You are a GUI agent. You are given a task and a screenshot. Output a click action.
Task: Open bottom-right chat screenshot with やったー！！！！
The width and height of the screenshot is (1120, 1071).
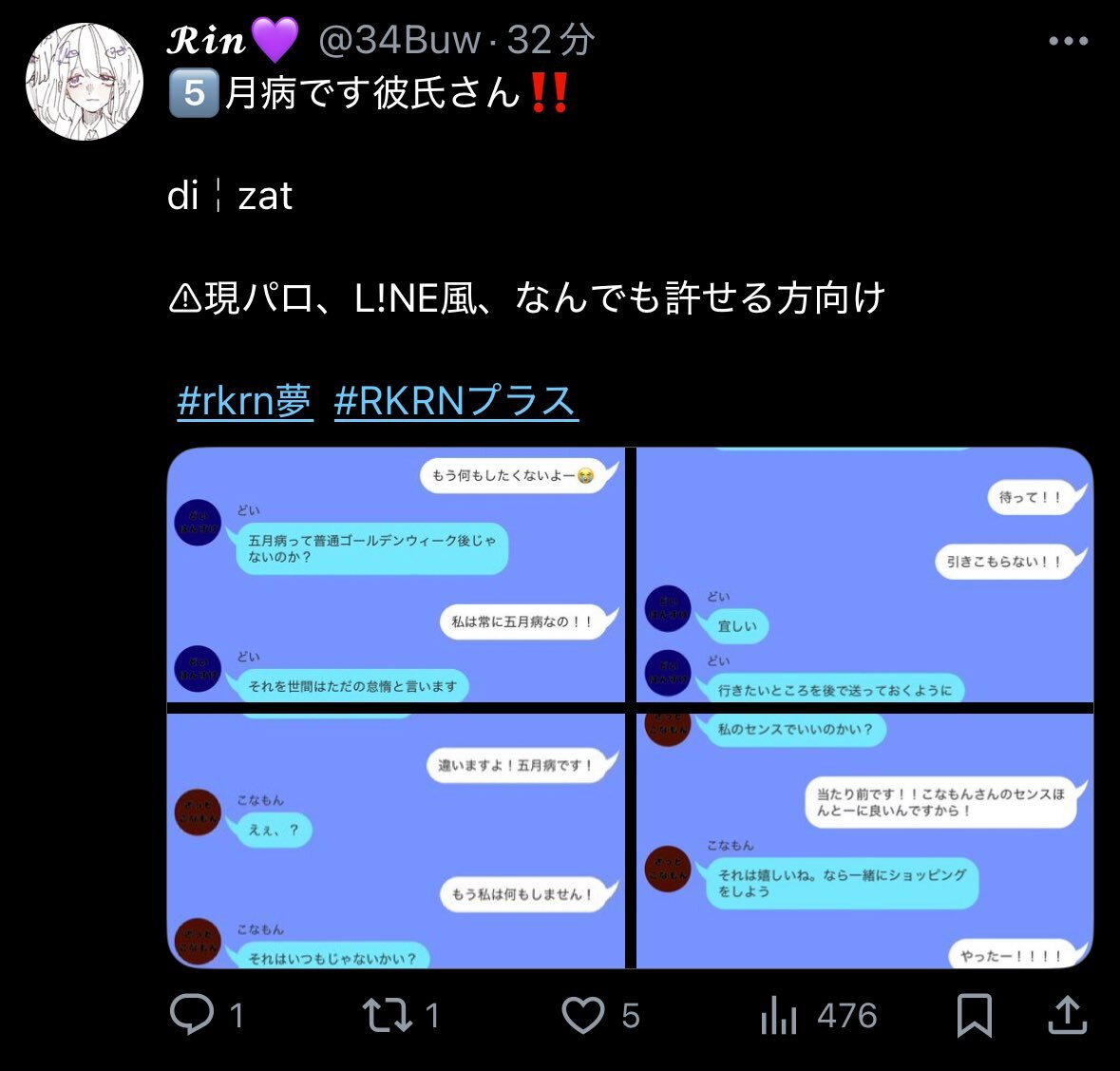(864, 841)
